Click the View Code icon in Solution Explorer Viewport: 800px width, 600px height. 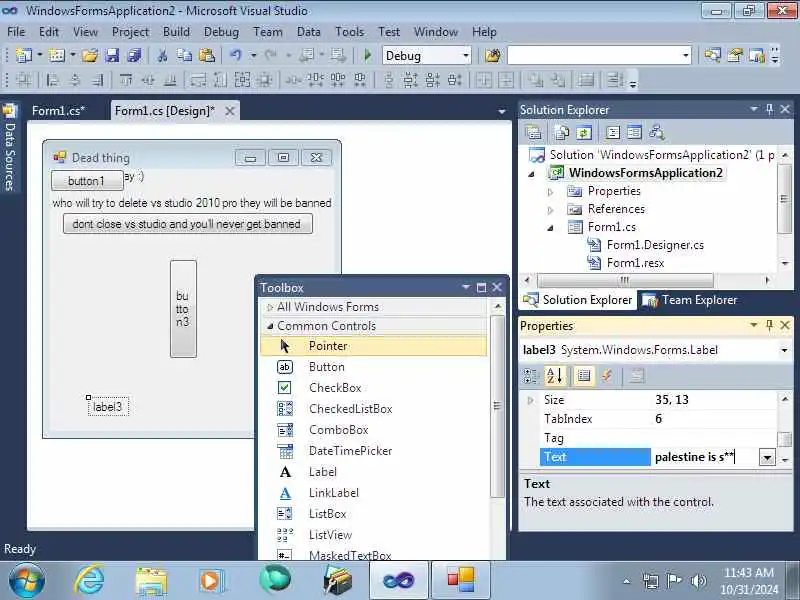tap(613, 133)
